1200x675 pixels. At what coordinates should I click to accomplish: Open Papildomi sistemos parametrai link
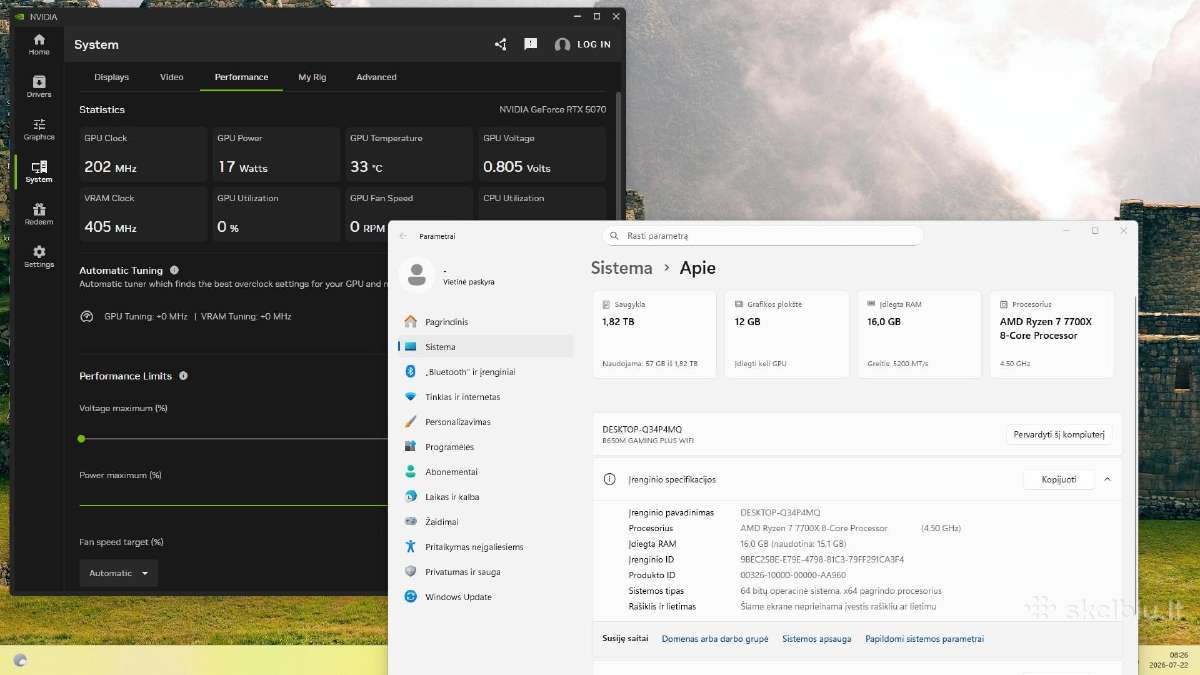(x=924, y=638)
